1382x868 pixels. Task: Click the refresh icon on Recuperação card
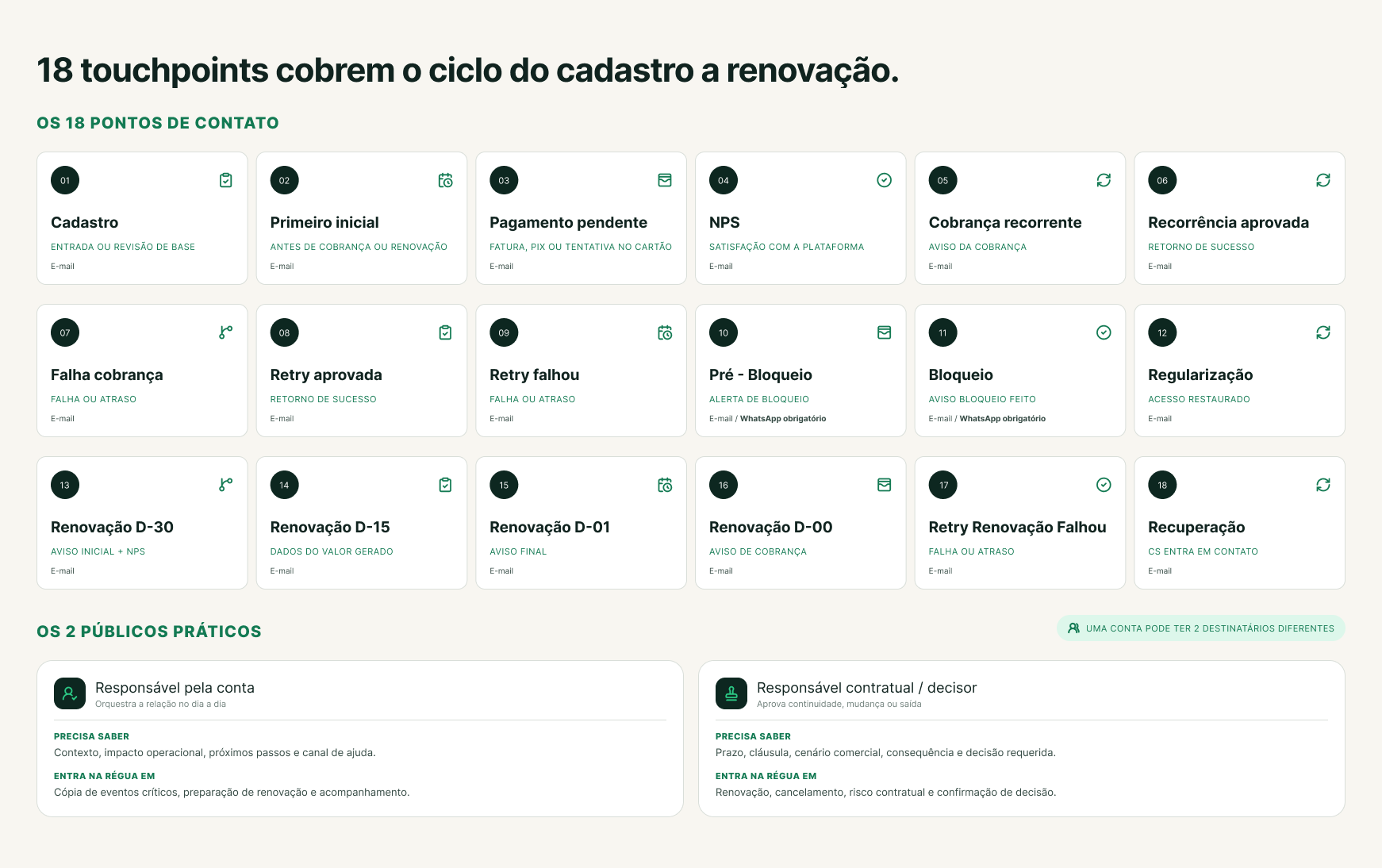click(x=1323, y=485)
